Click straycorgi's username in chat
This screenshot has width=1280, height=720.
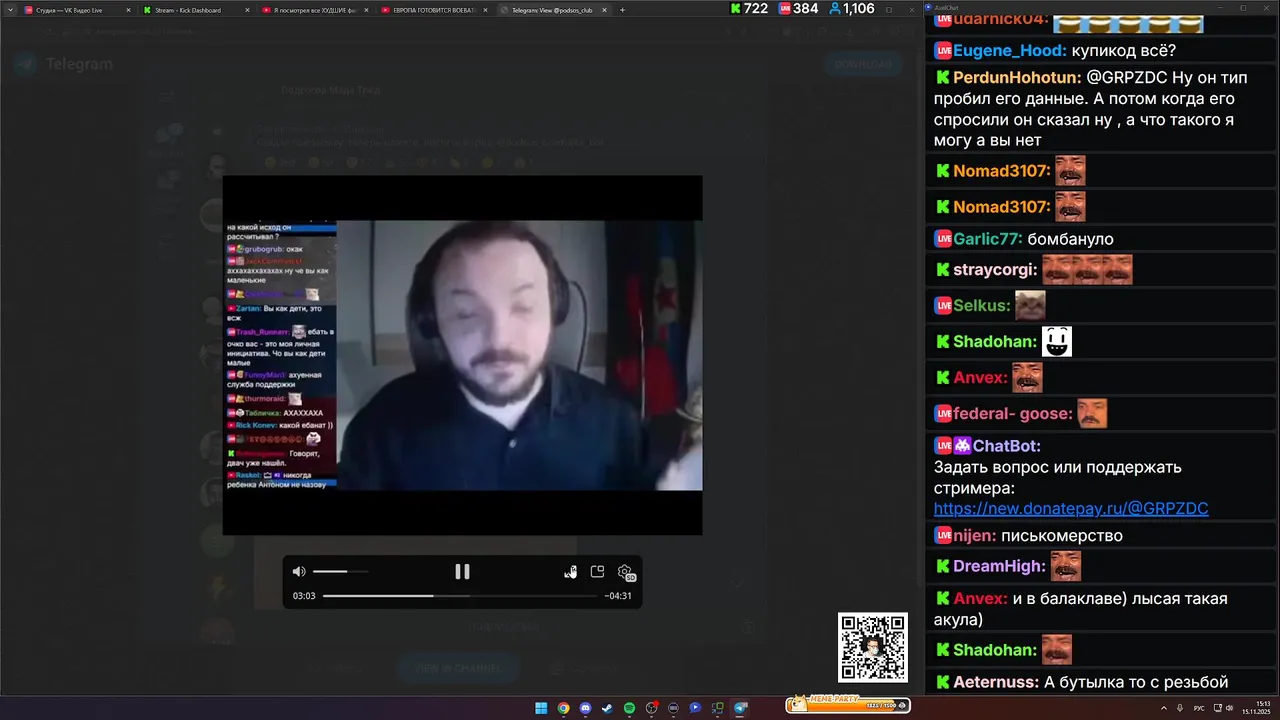tap(994, 270)
